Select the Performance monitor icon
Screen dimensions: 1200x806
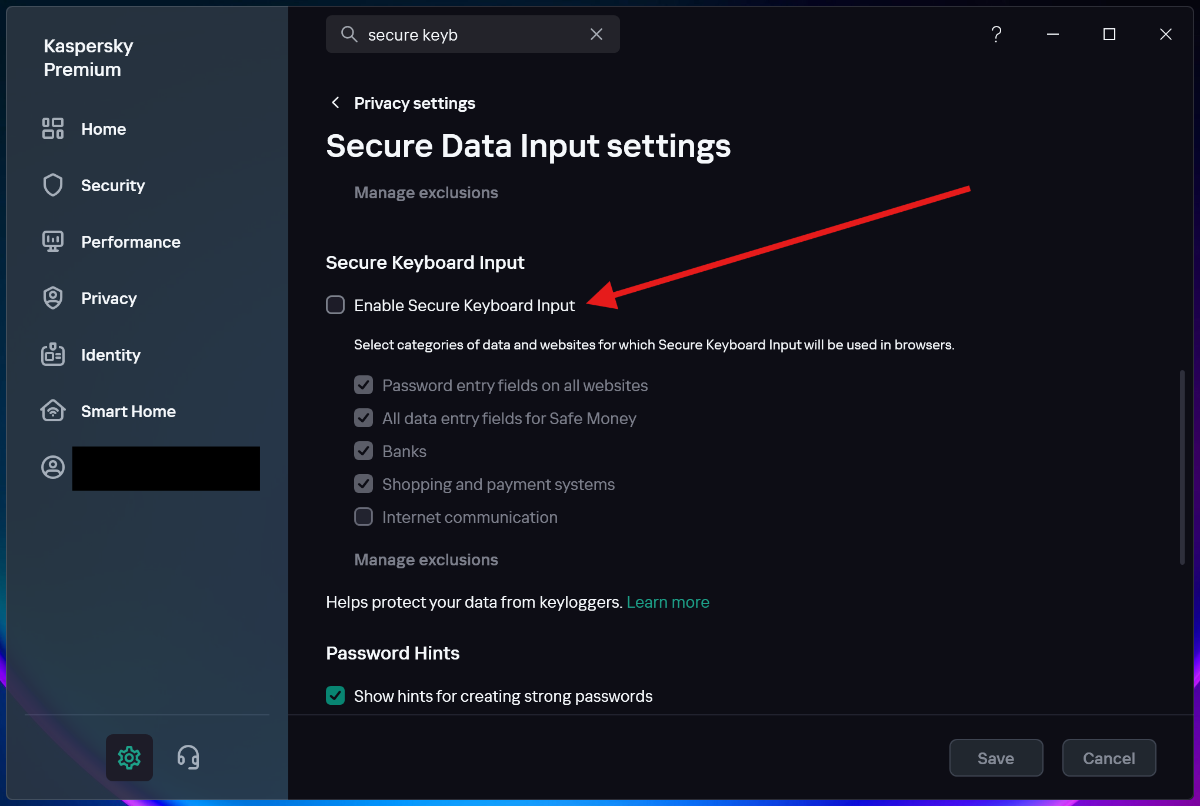[x=53, y=242]
